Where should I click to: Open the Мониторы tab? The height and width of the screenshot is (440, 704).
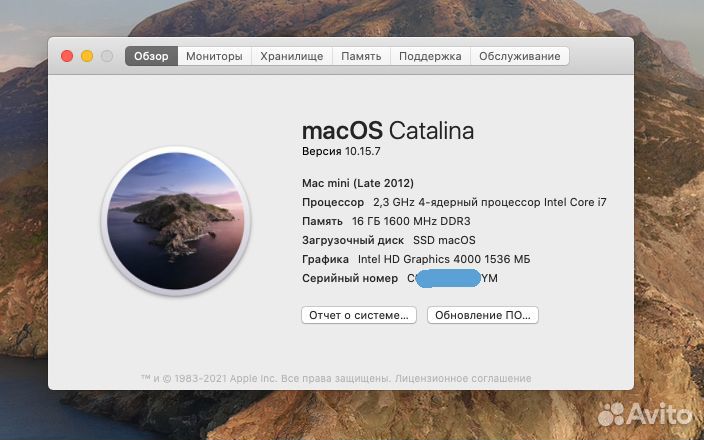[x=214, y=56]
